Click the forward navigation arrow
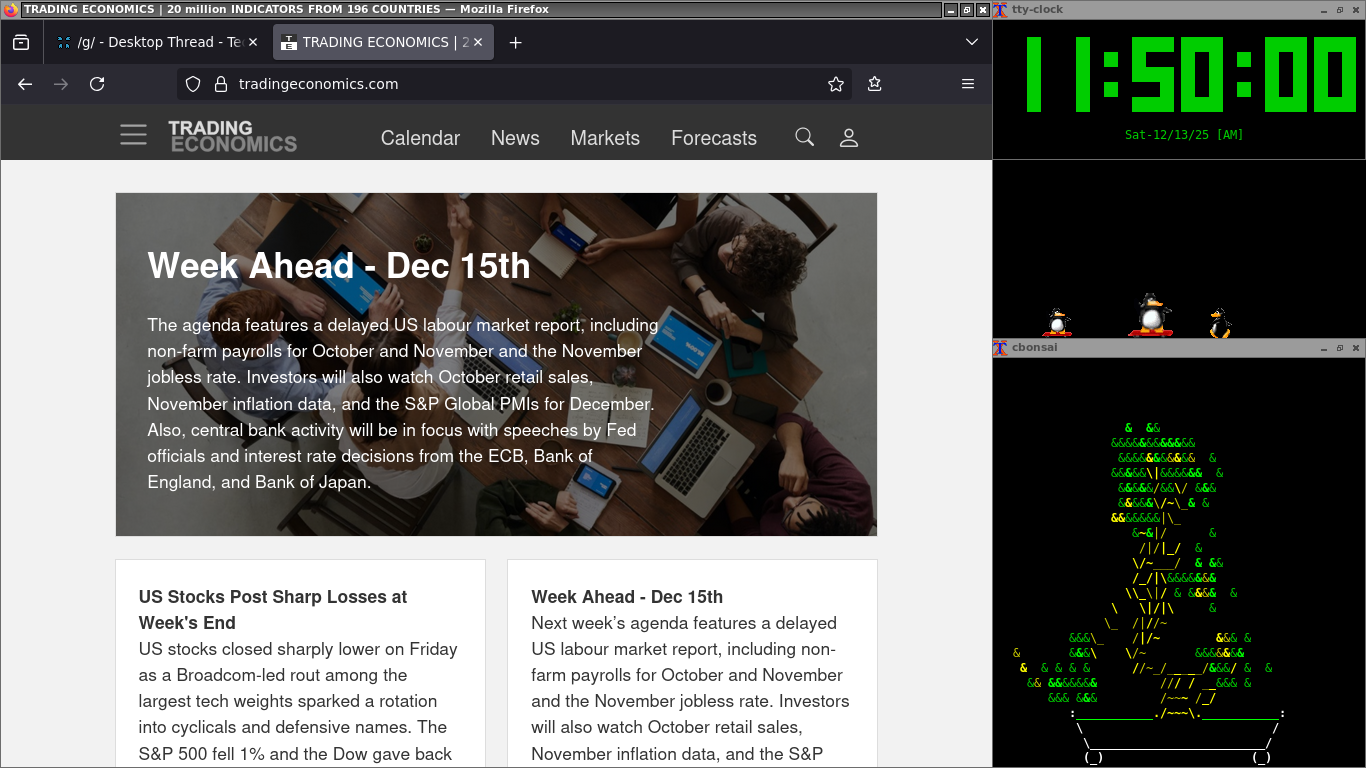This screenshot has height=768, width=1366. coord(61,84)
